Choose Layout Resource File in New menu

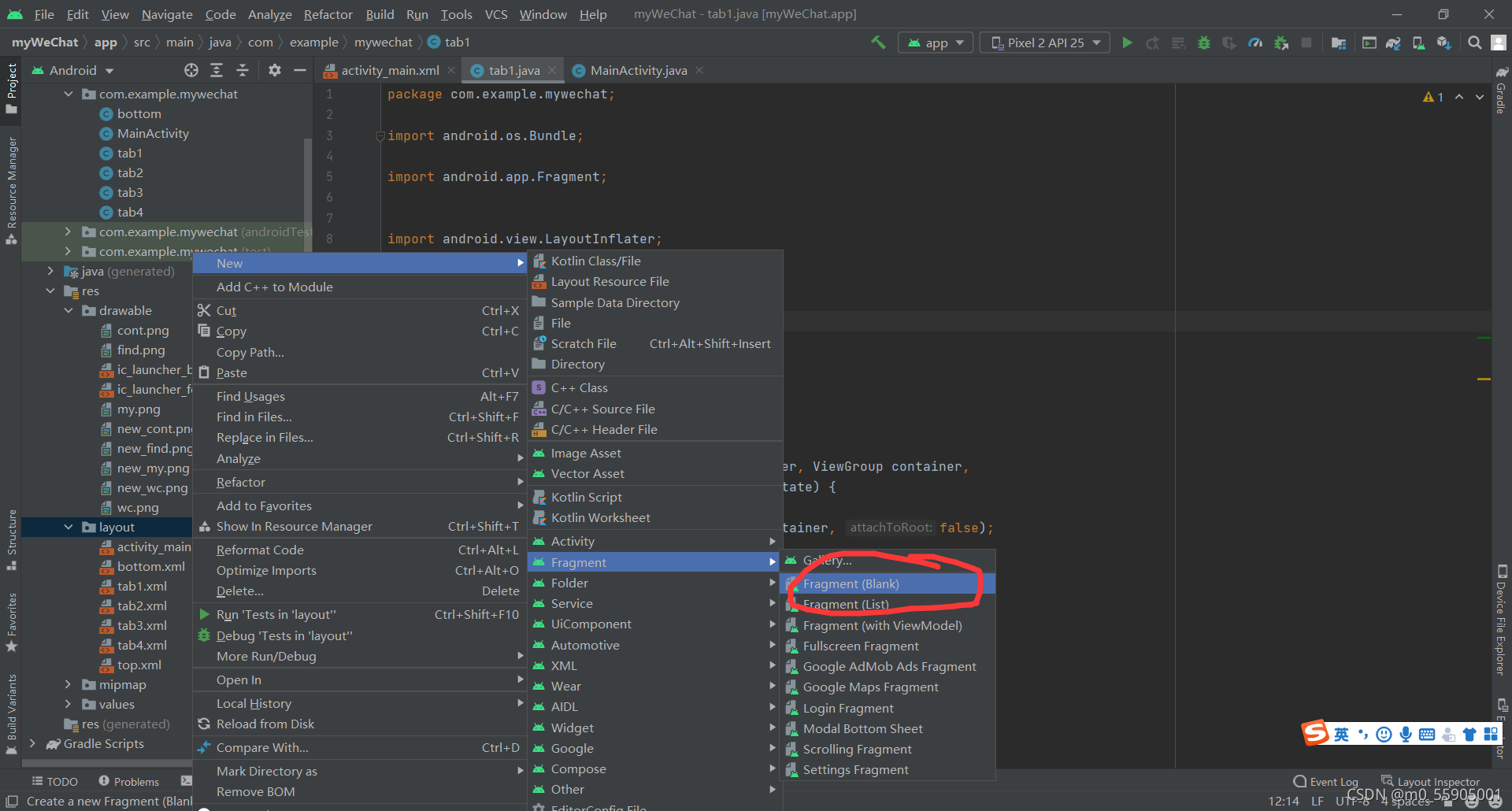[x=655, y=281]
